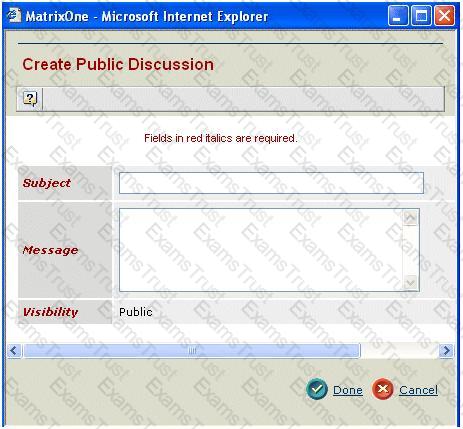Focus the Subject text field
Image resolution: width=463 pixels, height=429 pixels.
point(271,183)
